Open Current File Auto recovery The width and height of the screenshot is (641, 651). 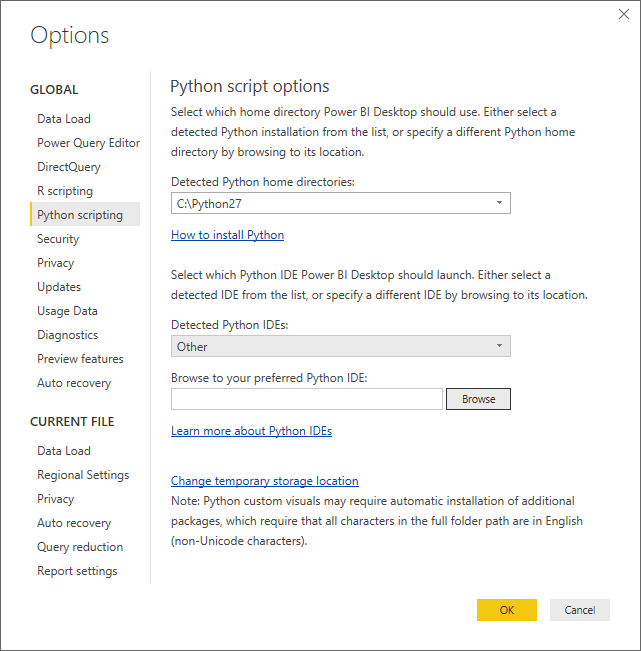click(x=74, y=523)
